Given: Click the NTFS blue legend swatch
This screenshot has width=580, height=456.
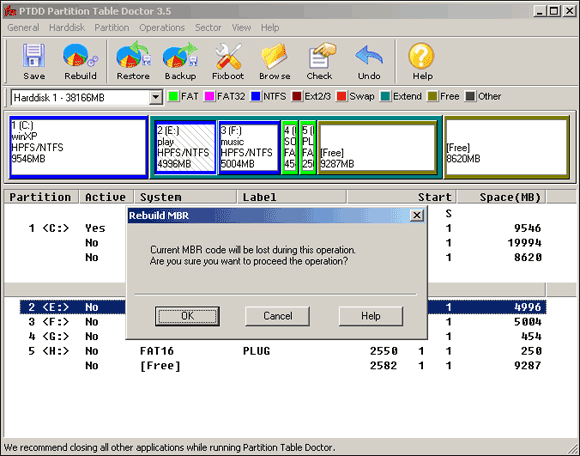Looking at the screenshot, I should 256,97.
